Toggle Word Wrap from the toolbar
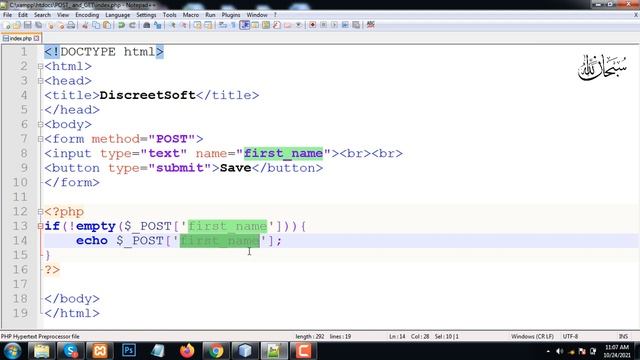The width and height of the screenshot is (640, 360). [x=223, y=25]
